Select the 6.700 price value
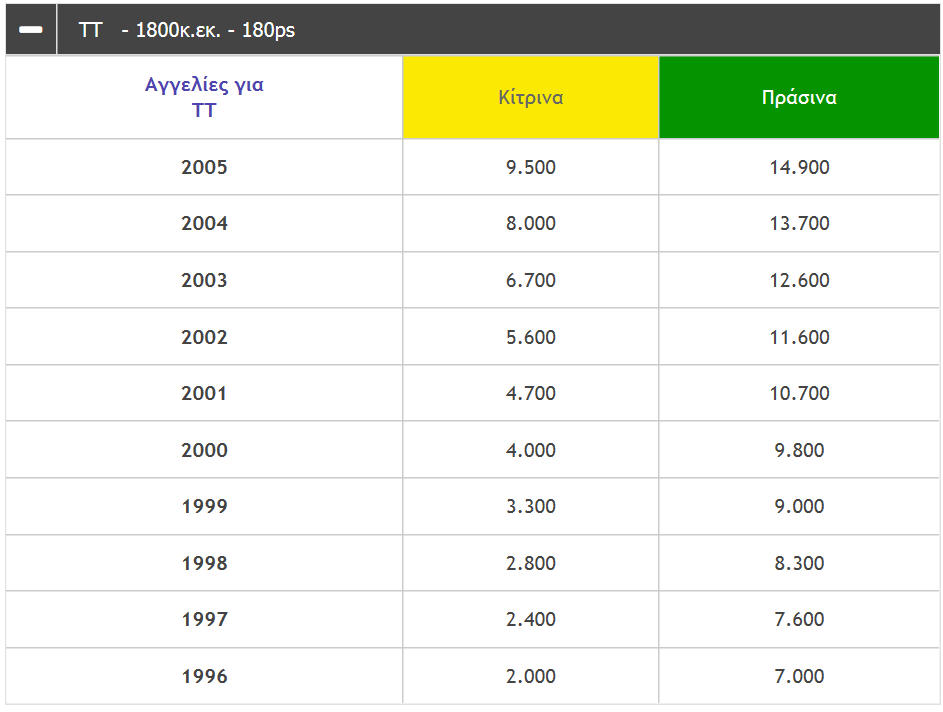Viewport: 943px width, 712px height. pyautogui.click(x=531, y=280)
